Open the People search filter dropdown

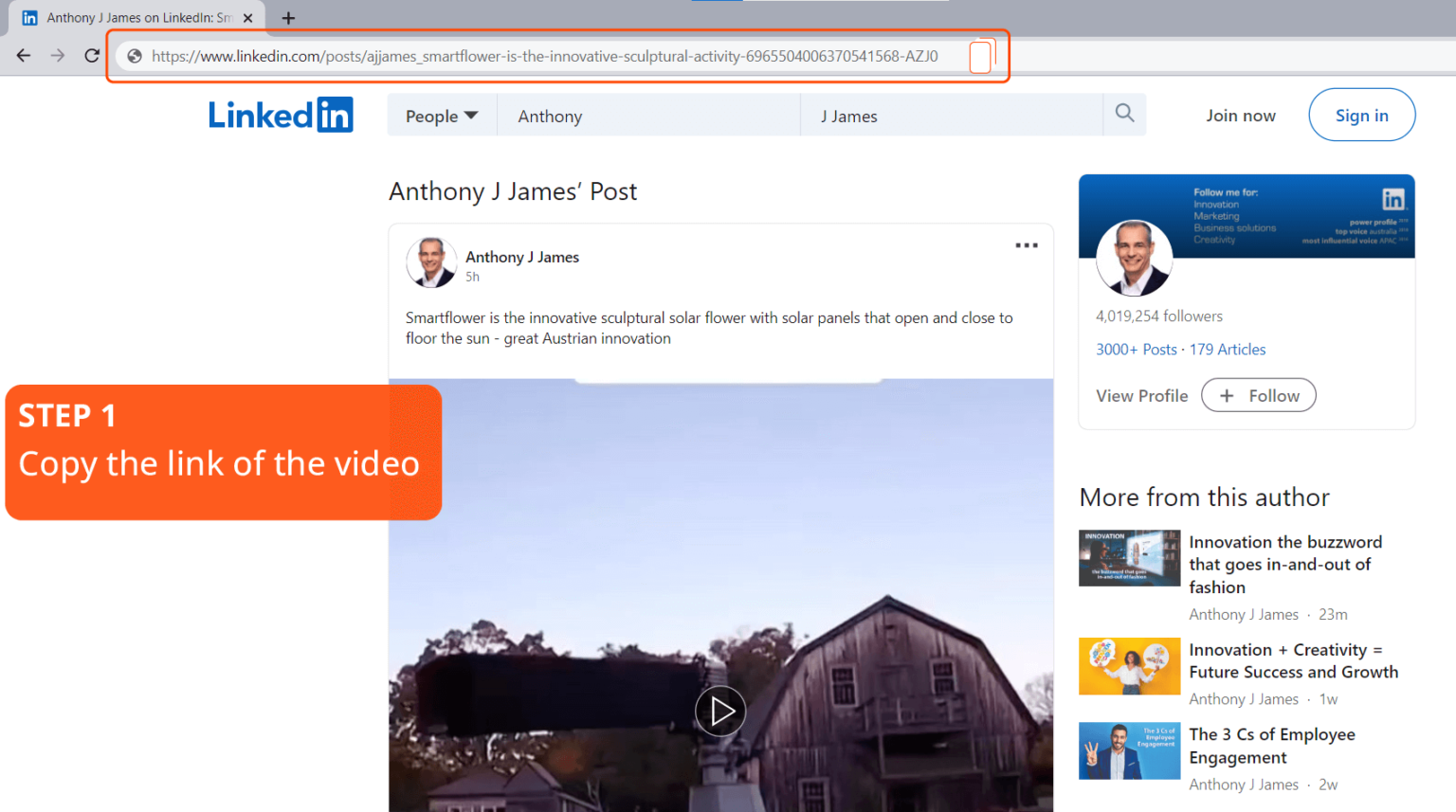441,115
